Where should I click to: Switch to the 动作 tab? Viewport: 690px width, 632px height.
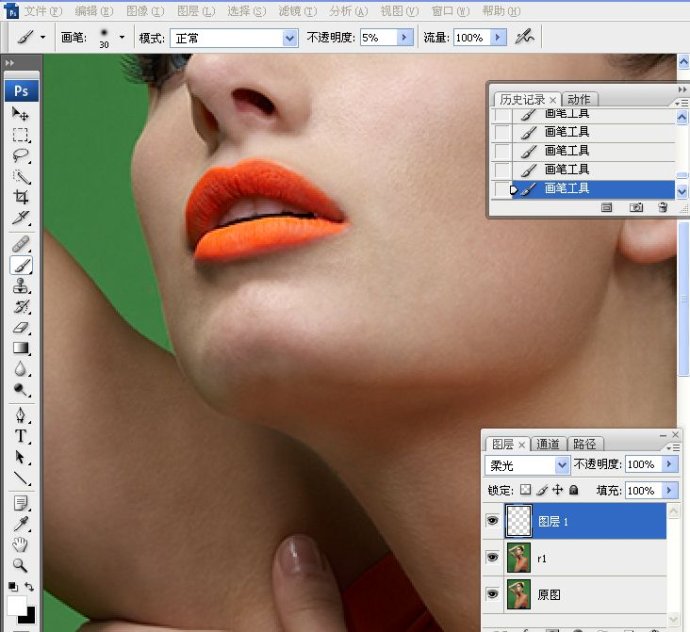[x=579, y=99]
